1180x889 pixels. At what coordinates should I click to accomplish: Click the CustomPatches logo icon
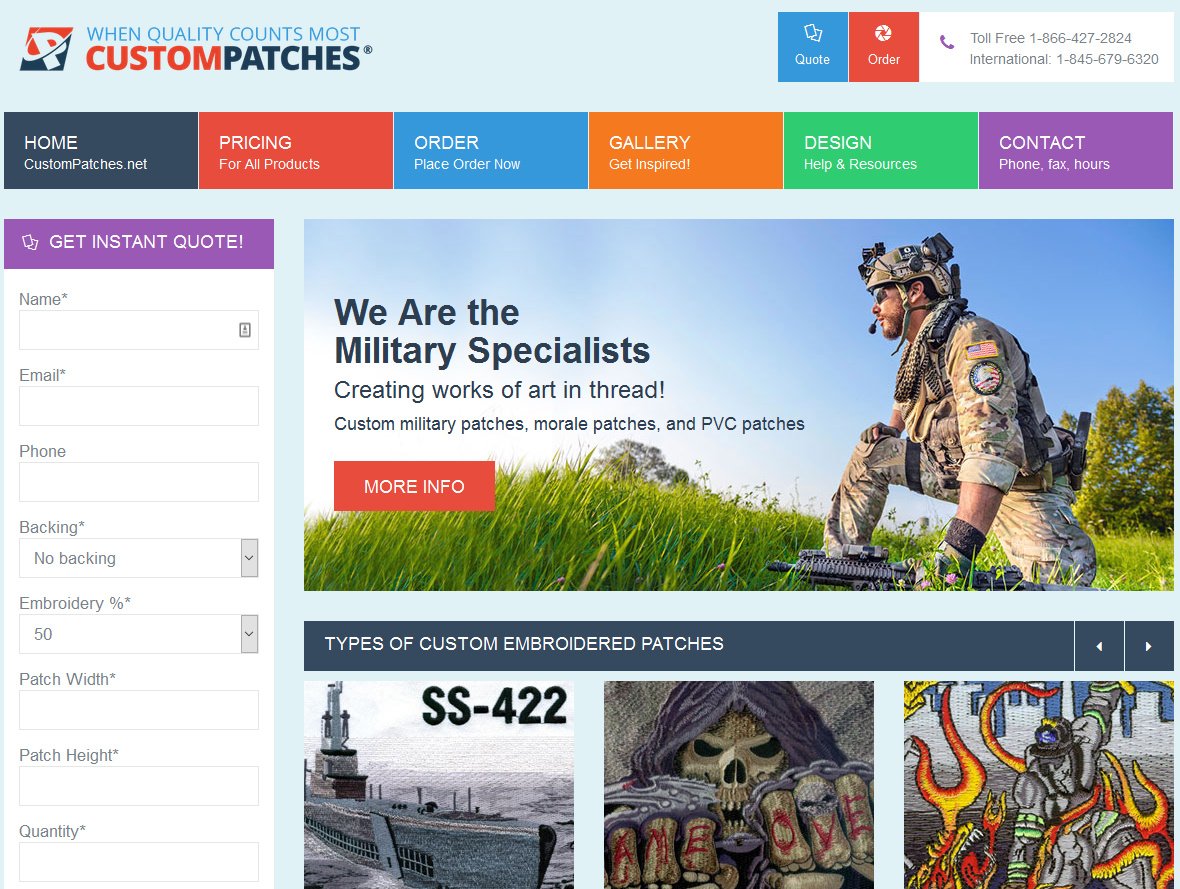pos(47,49)
